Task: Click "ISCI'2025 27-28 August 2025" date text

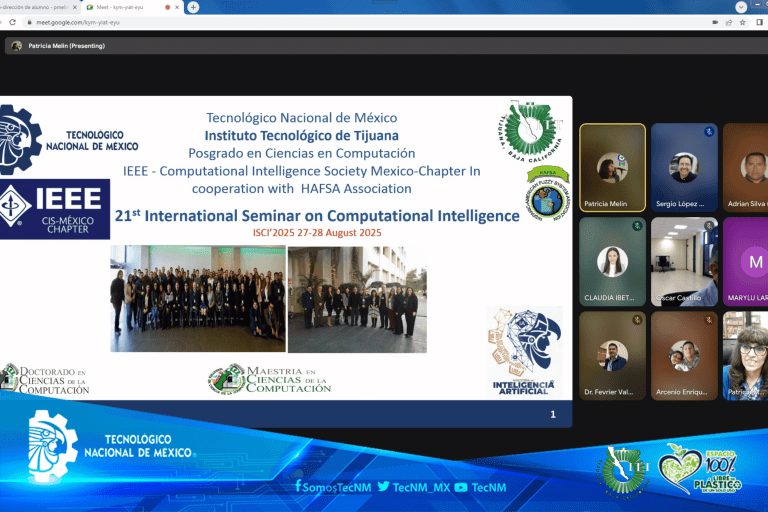Action: coord(317,233)
